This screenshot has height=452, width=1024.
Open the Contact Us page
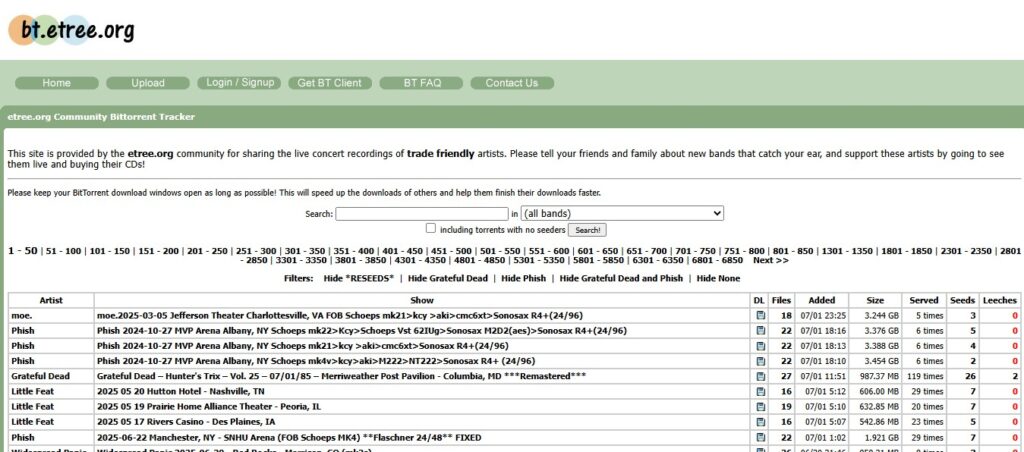tap(512, 83)
